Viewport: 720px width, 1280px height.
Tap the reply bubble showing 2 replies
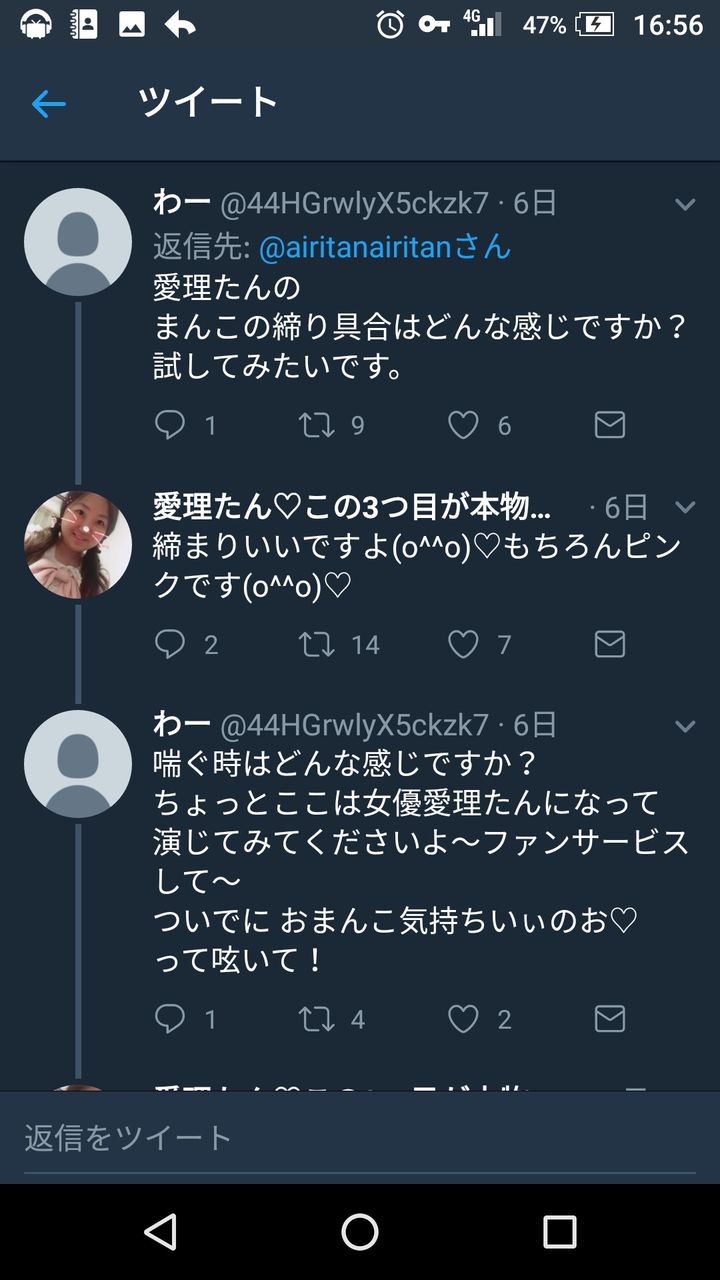170,644
